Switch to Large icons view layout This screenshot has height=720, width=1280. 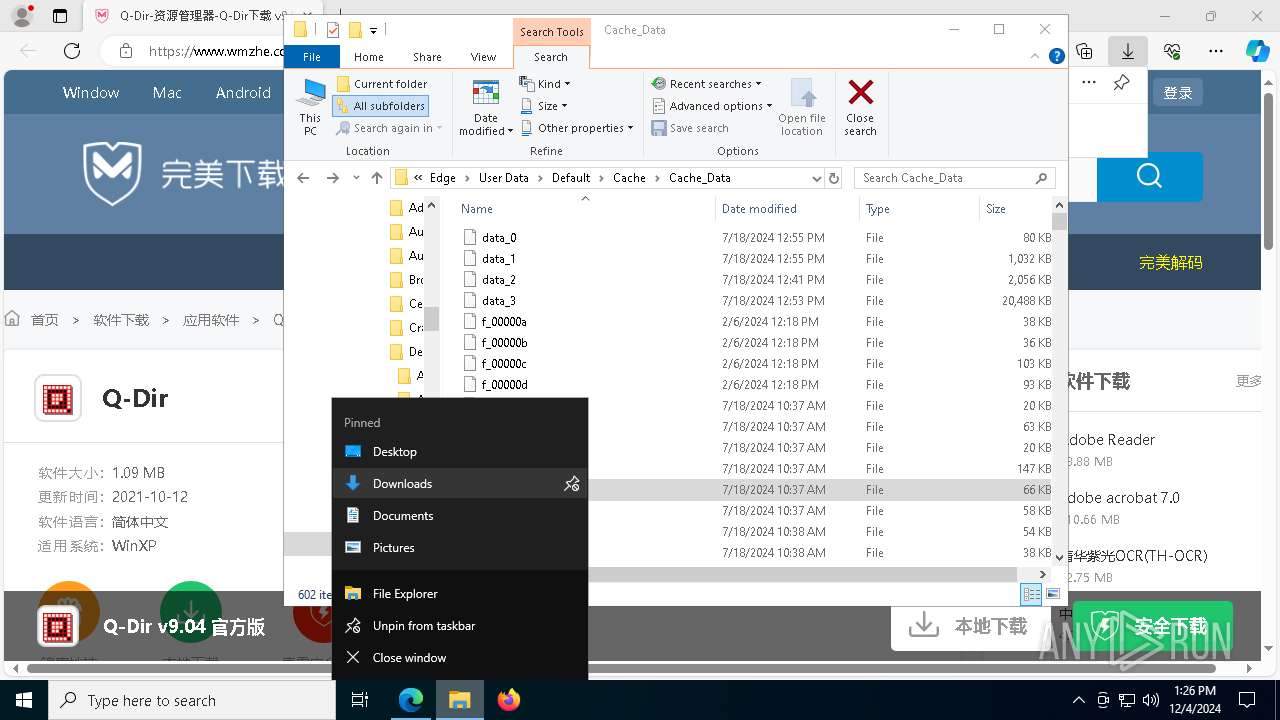click(x=1053, y=594)
